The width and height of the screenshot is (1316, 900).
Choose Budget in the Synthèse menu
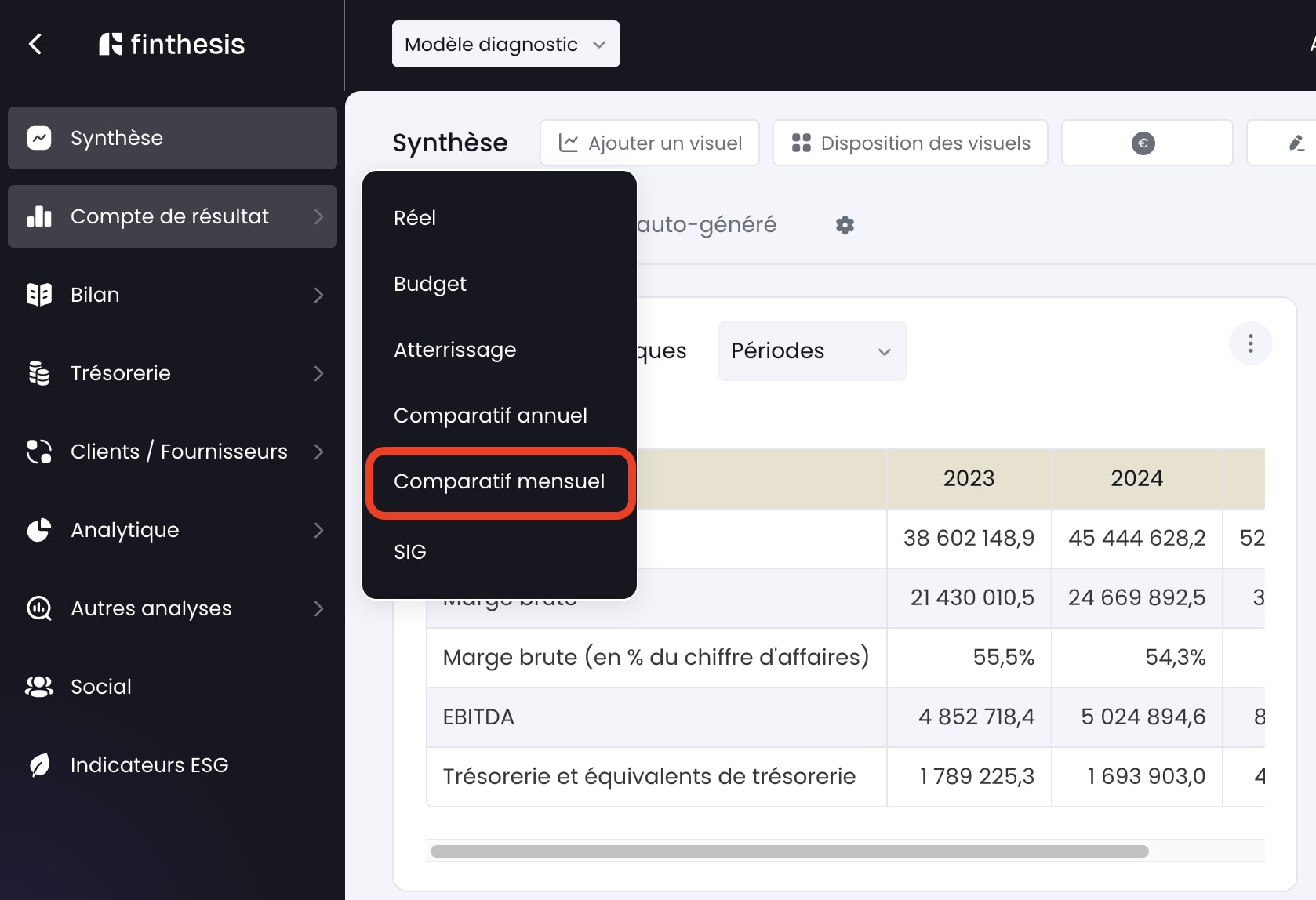click(430, 284)
